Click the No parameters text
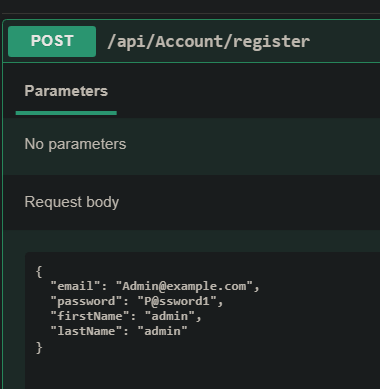 click(75, 144)
